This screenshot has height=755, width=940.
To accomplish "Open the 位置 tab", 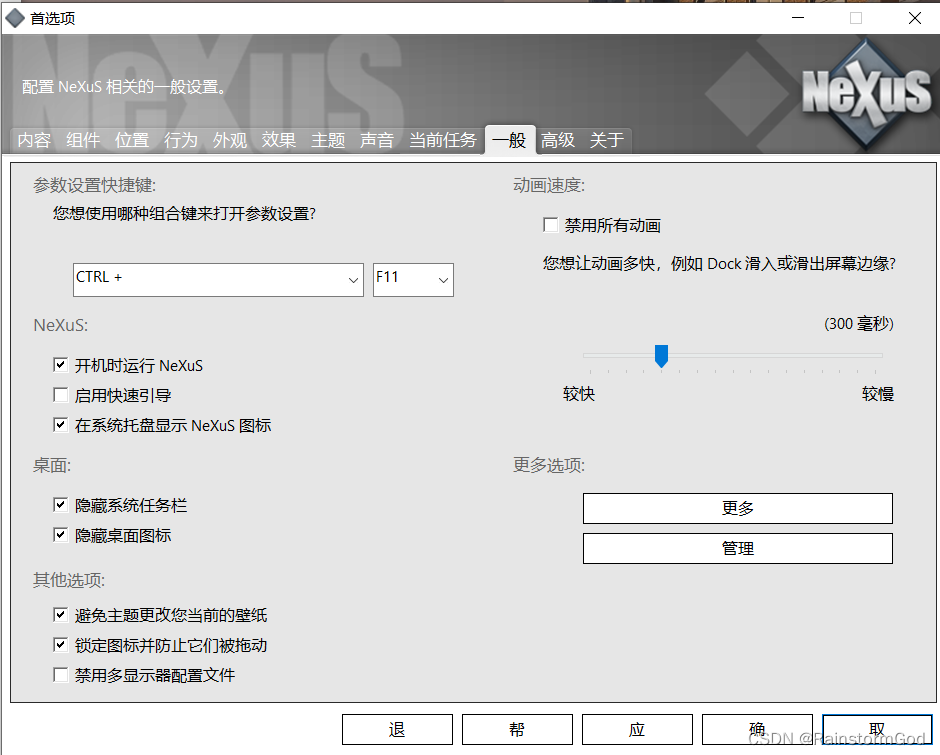I will [132, 140].
